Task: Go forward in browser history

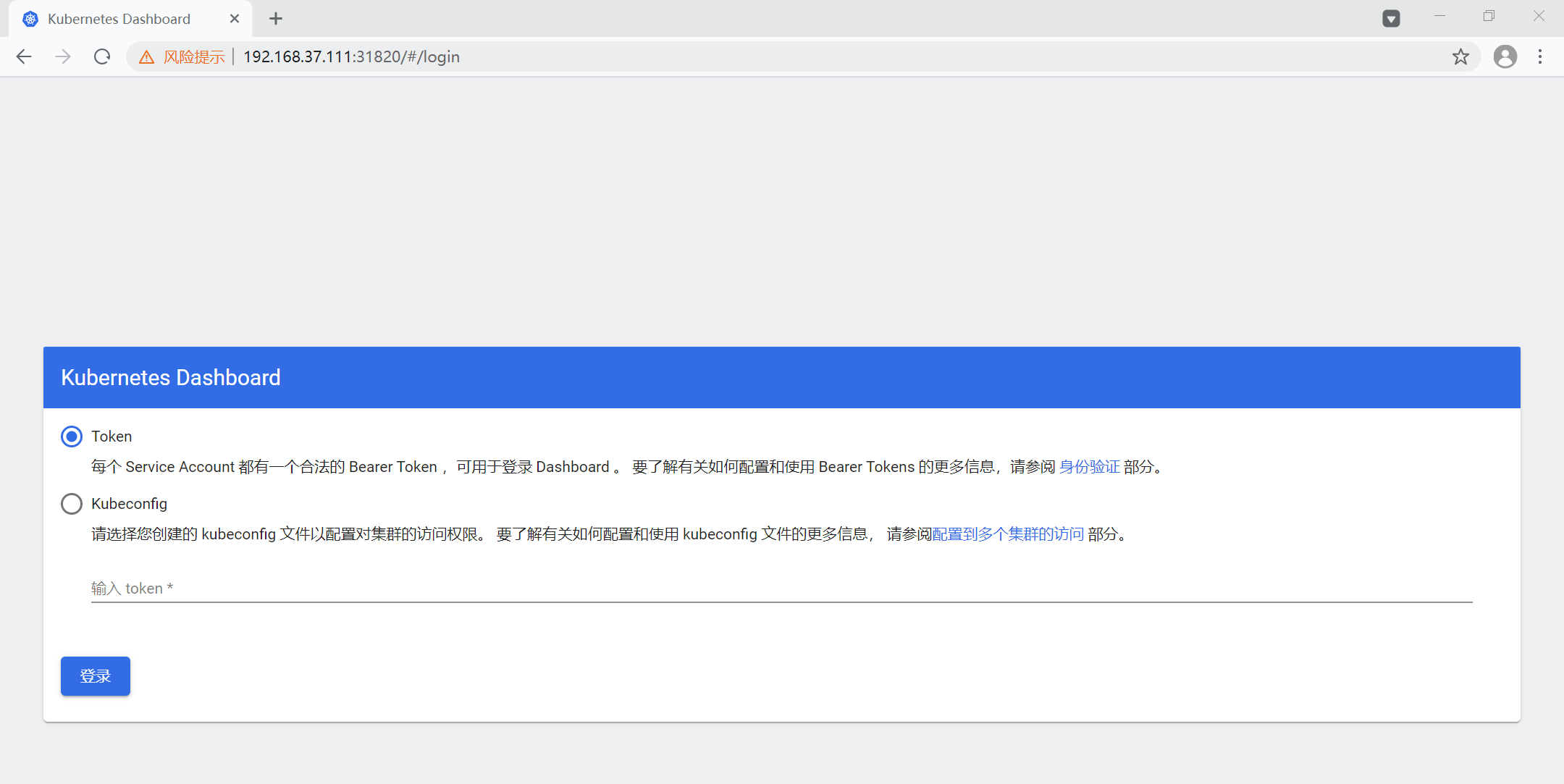Action: coord(63,56)
